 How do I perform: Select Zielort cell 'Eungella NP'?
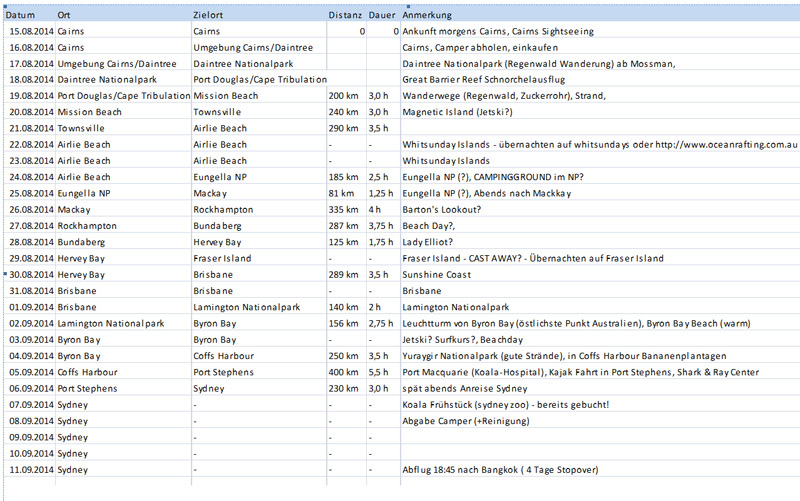click(220, 178)
